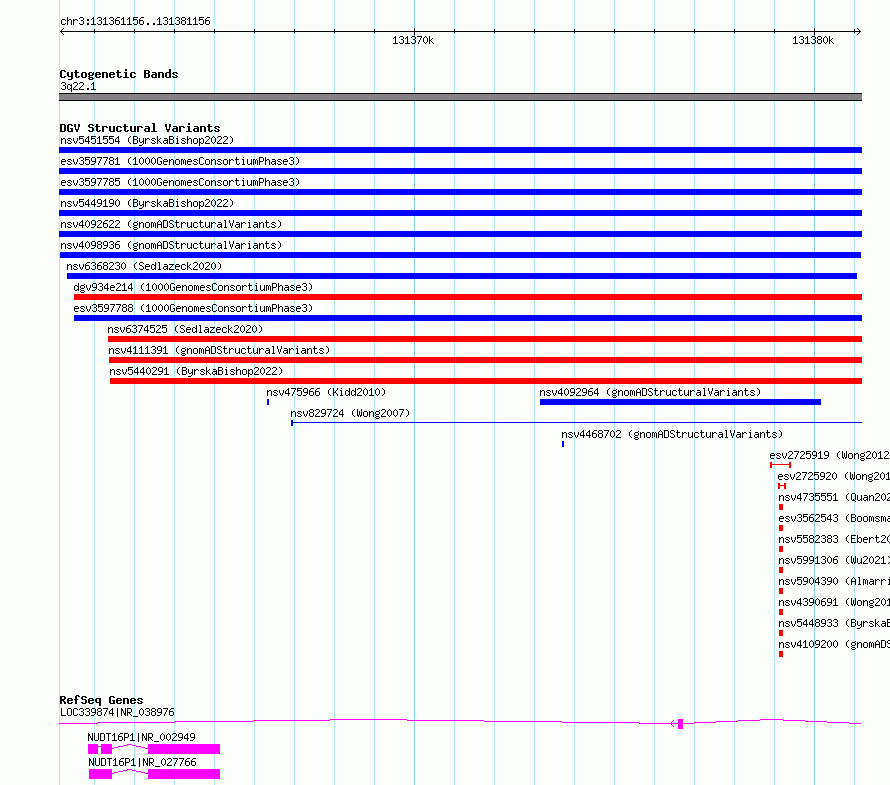Click the chr3:131361156..131381156 coordinate label
This screenshot has width=890, height=785.
(x=135, y=21)
